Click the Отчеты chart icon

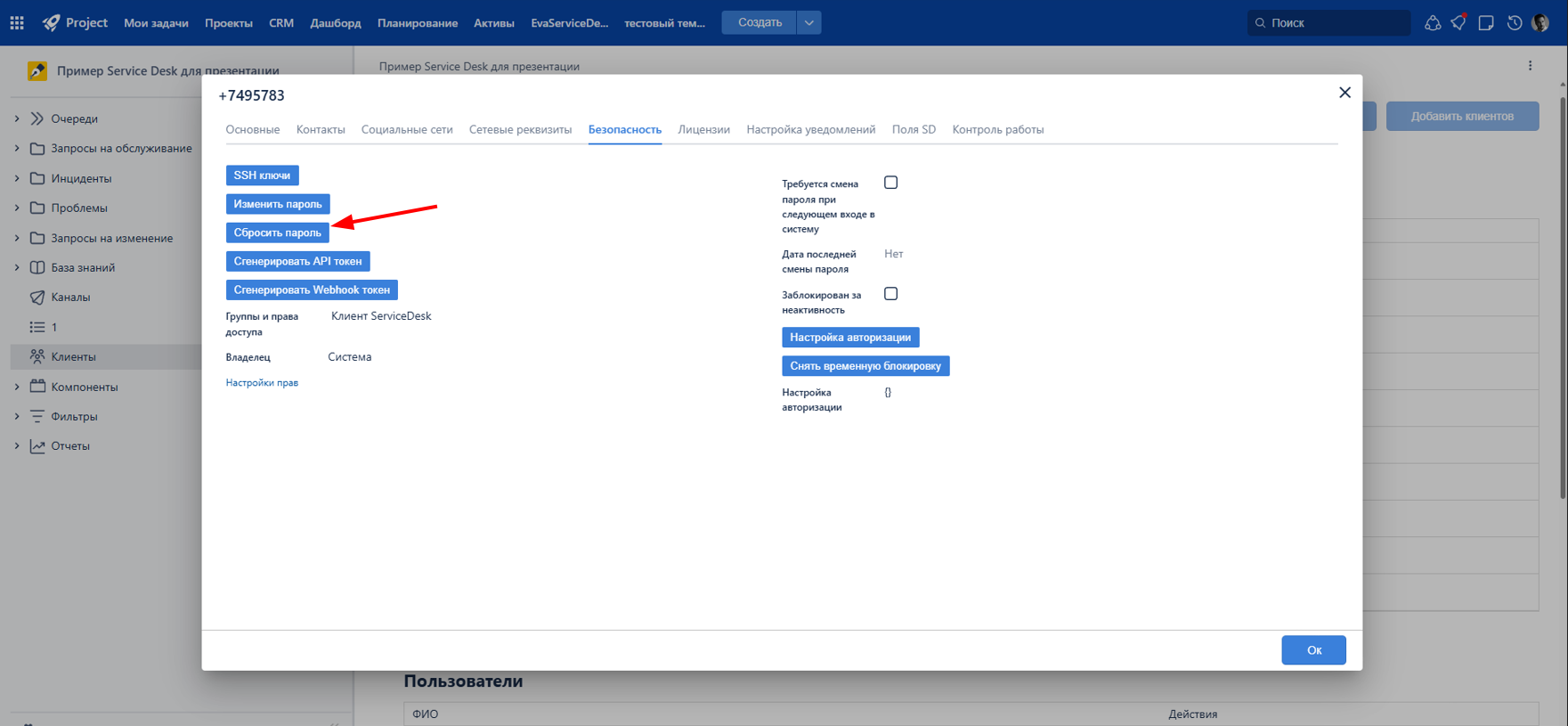(x=37, y=446)
